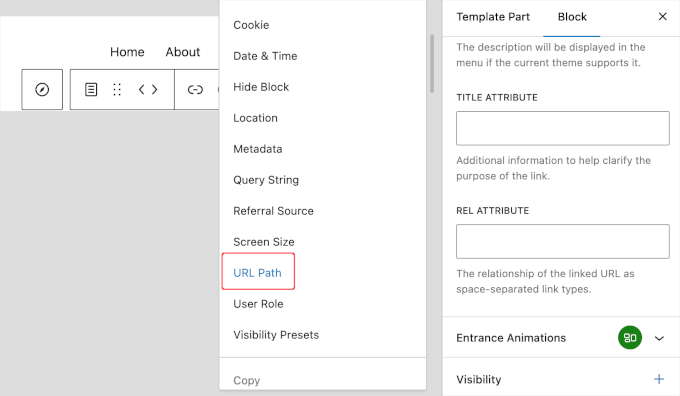Click the link chain icon in toolbar
The width and height of the screenshot is (680, 396).
click(x=195, y=89)
